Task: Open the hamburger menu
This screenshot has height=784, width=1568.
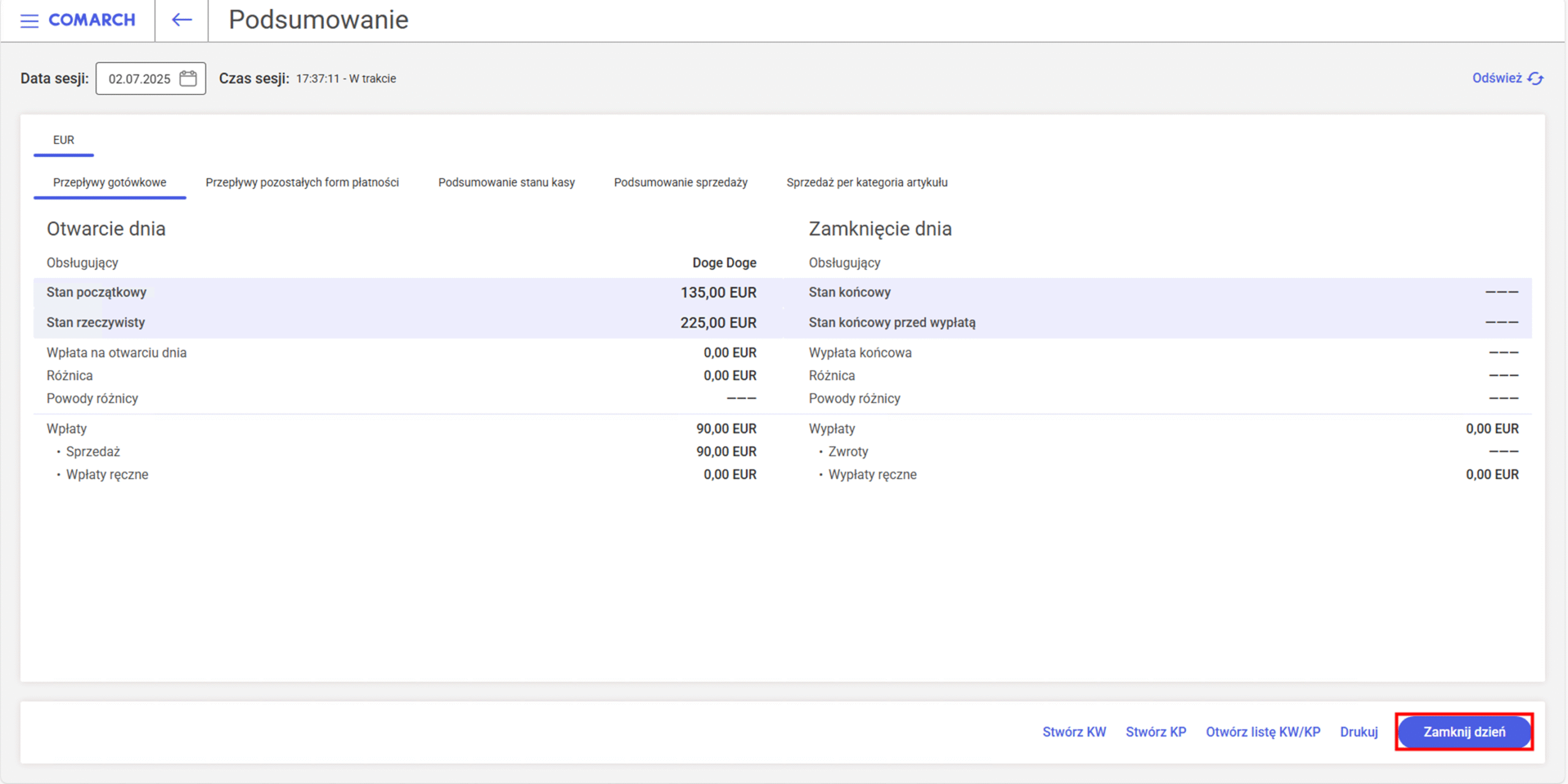Action: click(x=29, y=21)
